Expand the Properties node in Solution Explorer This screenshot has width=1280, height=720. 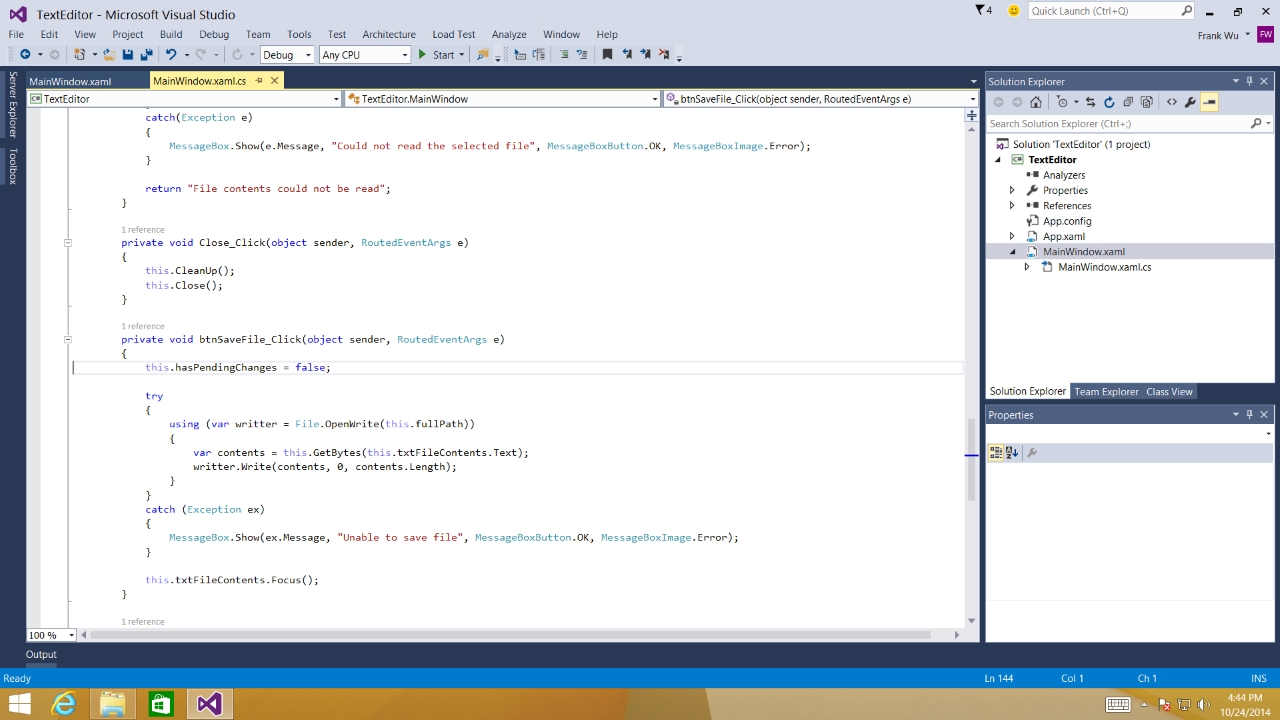(1012, 190)
